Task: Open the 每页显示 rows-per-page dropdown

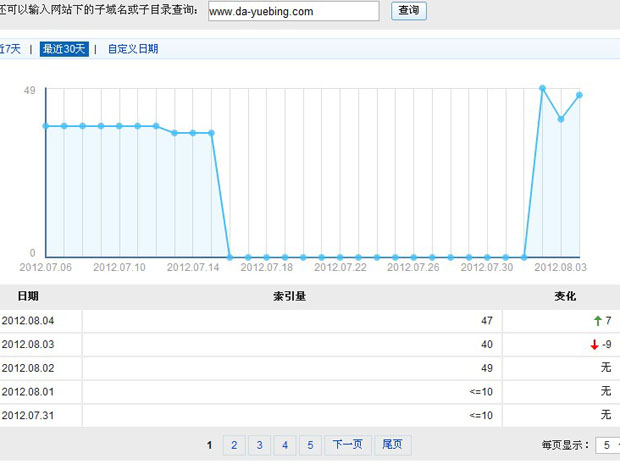Action: (x=607, y=445)
